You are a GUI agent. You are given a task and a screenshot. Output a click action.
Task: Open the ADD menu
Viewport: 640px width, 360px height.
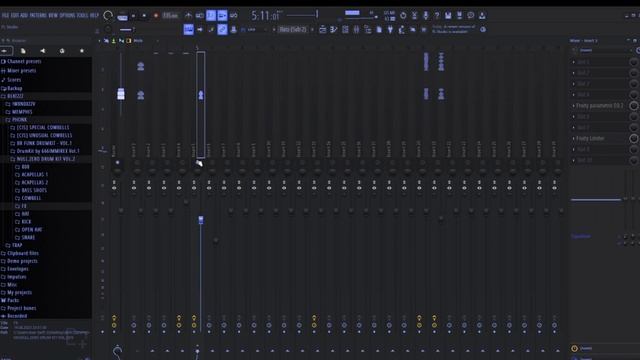click(x=24, y=16)
